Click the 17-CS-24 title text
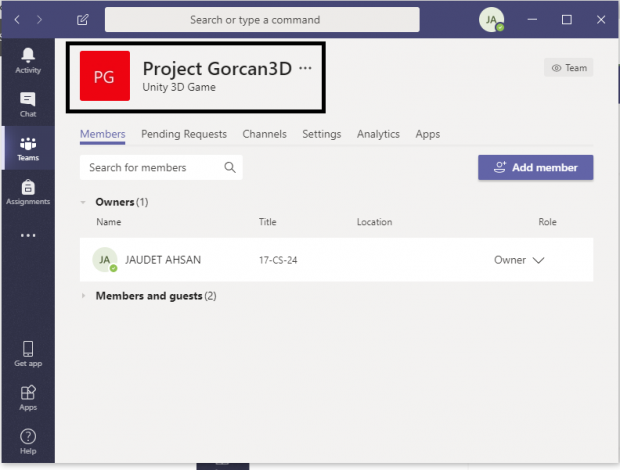The width and height of the screenshot is (620, 470). [278, 260]
